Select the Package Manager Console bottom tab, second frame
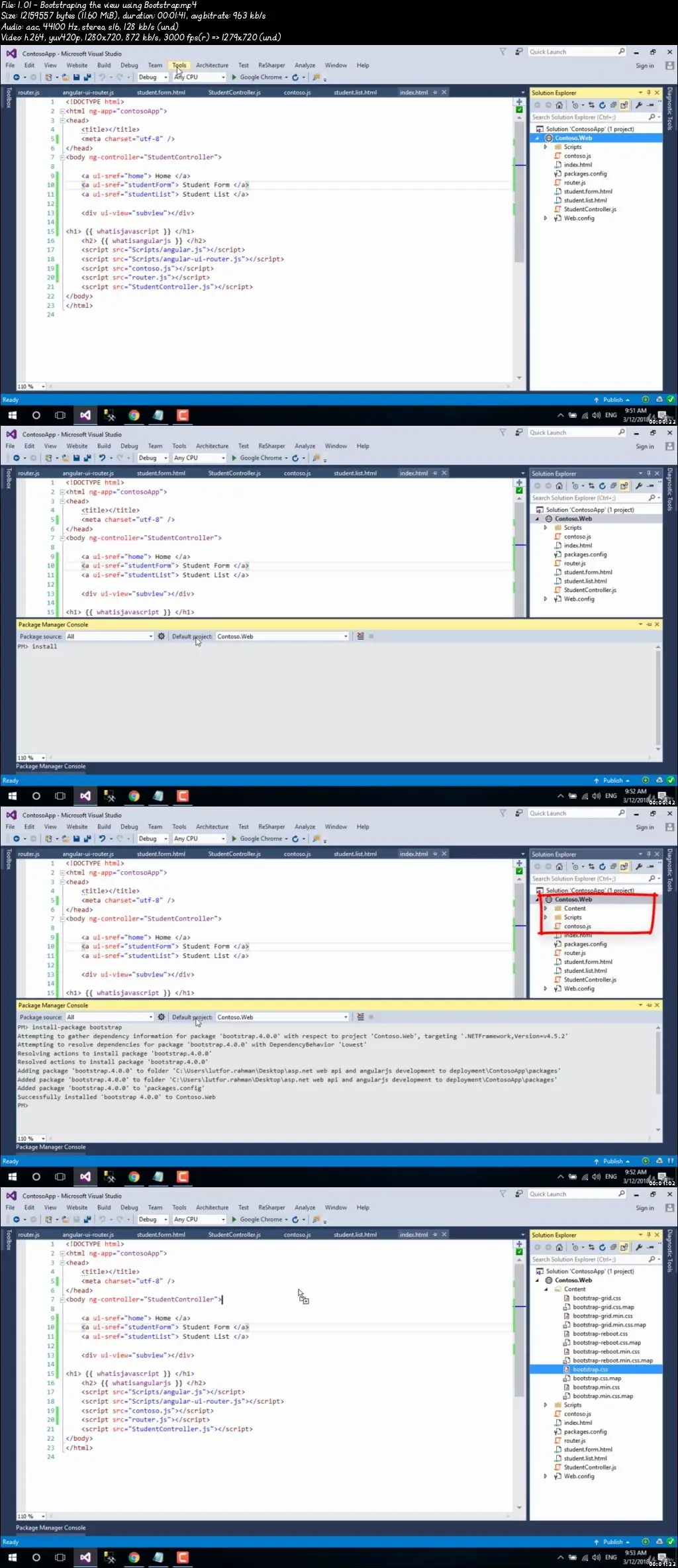This screenshot has height=1568, width=678. click(51, 767)
